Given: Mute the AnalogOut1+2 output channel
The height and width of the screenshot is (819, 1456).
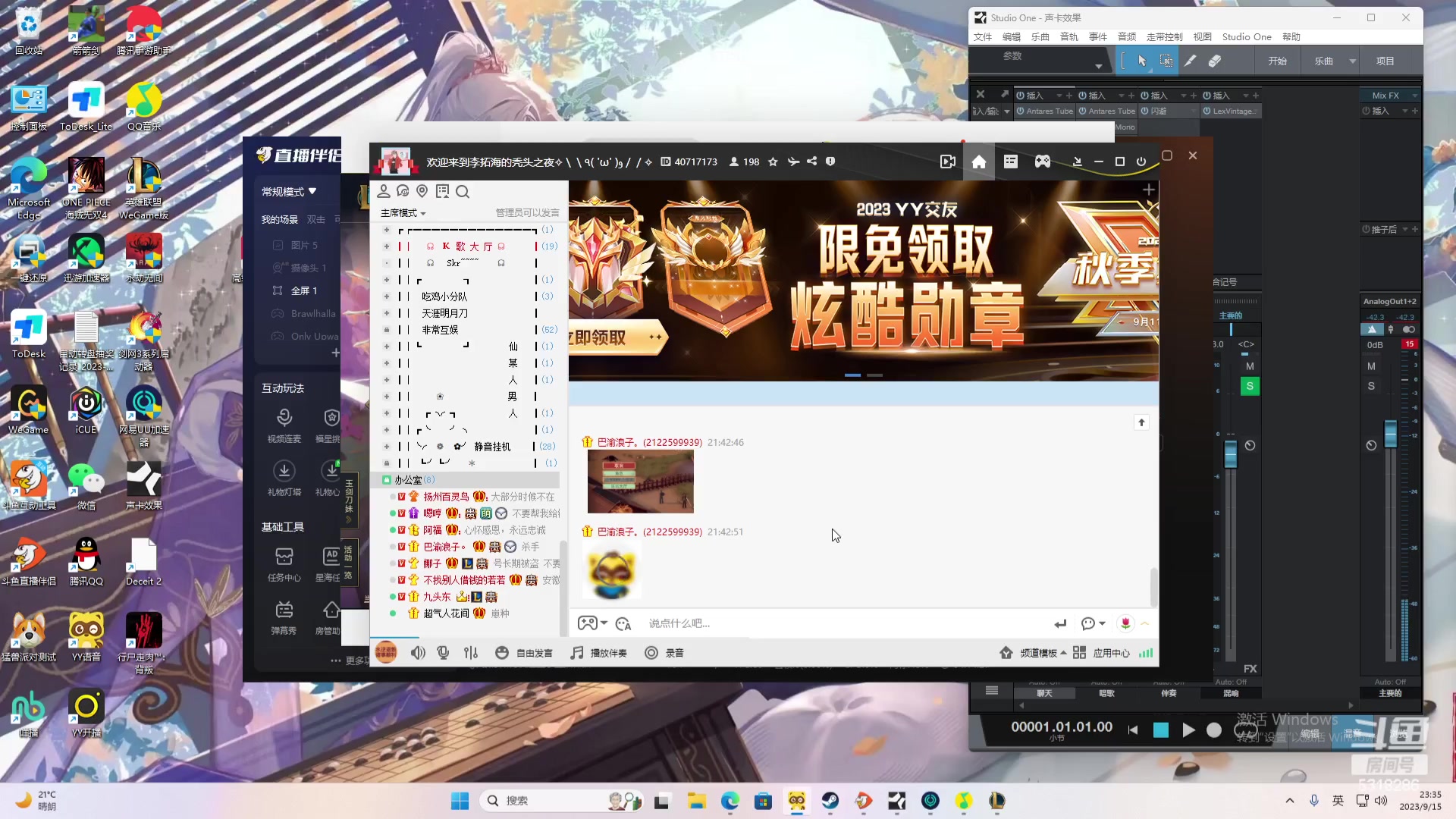Looking at the screenshot, I should tap(1371, 366).
